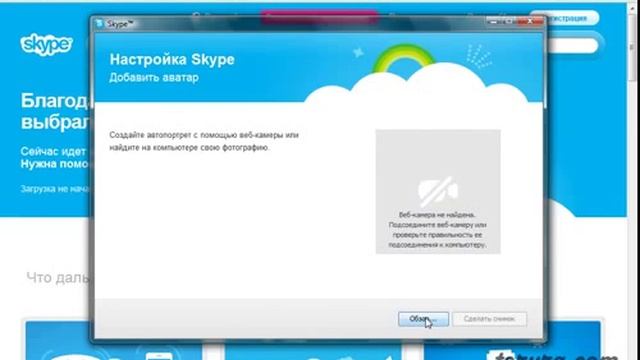Close the Skype setup window

(530, 21)
